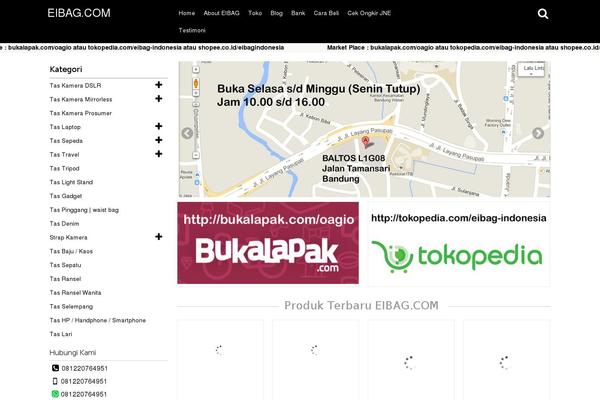The image size is (600, 400).
Task: Open Tas Ransel Wanita category
Action: tap(75, 292)
